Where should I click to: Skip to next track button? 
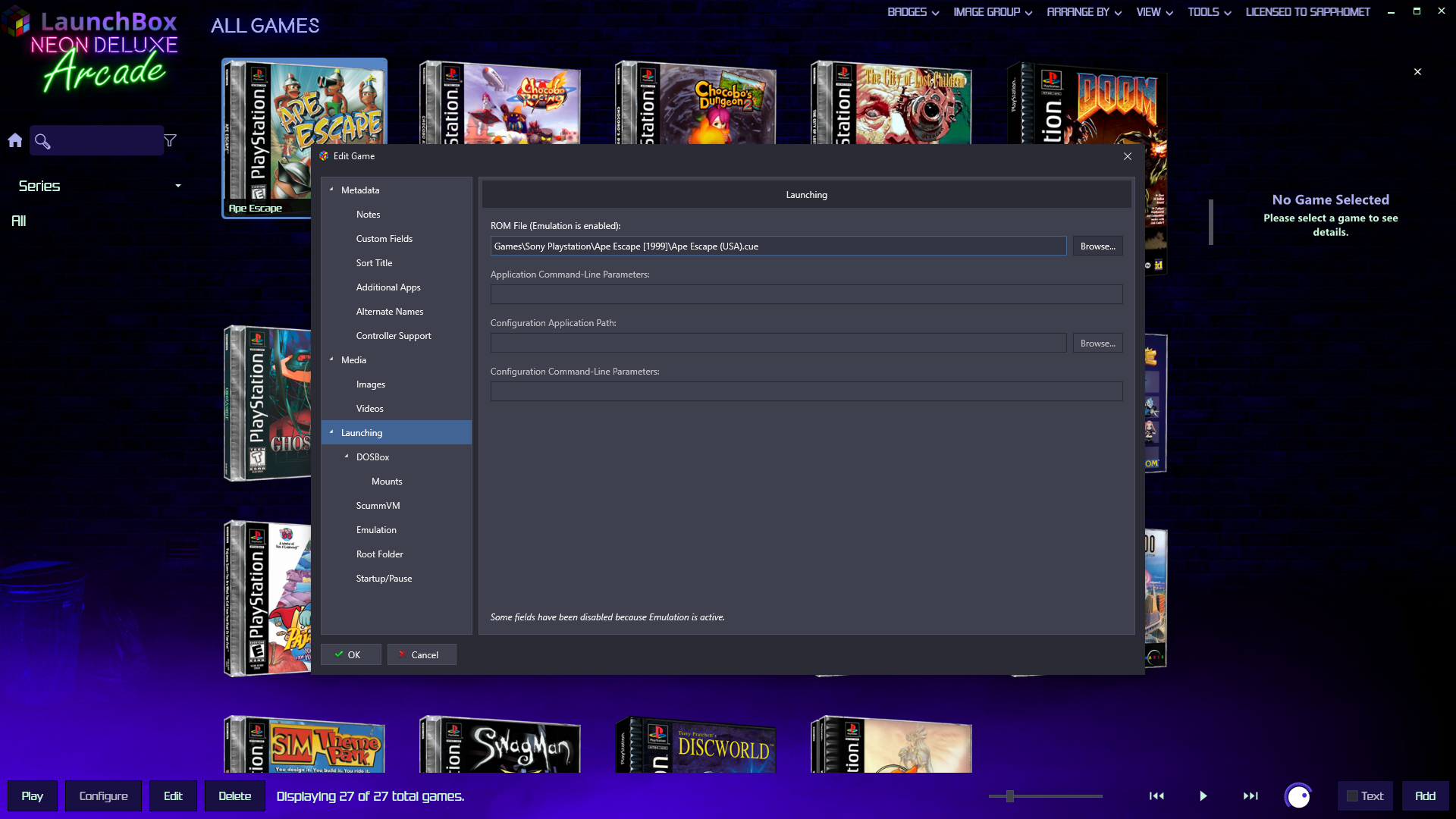point(1250,796)
